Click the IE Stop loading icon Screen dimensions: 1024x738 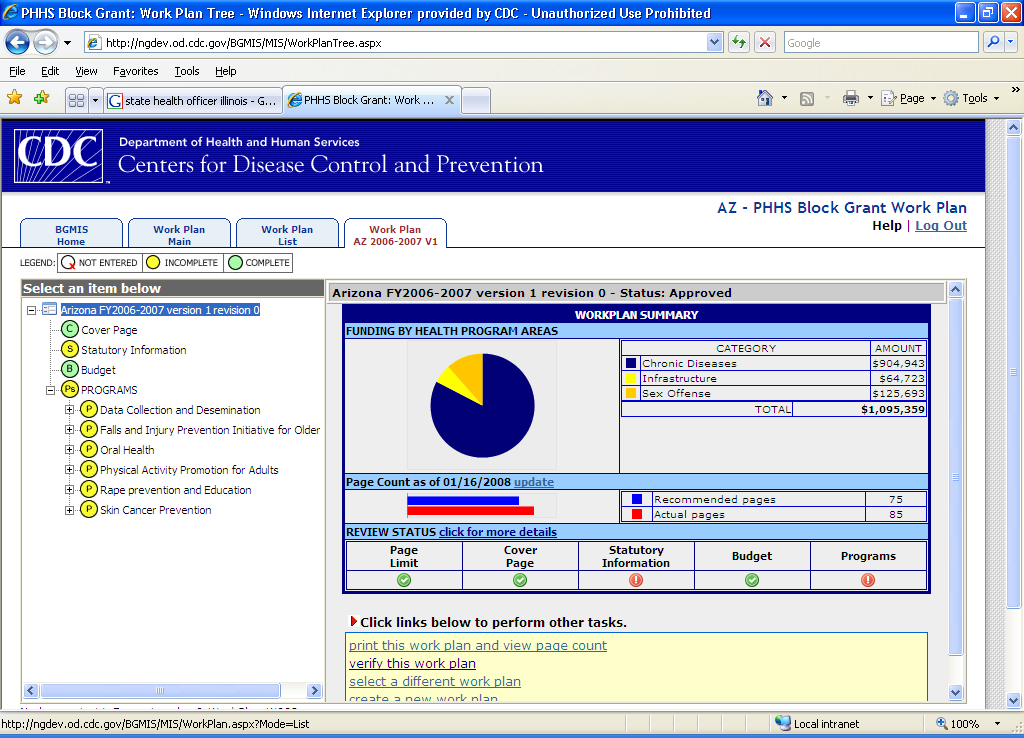765,43
